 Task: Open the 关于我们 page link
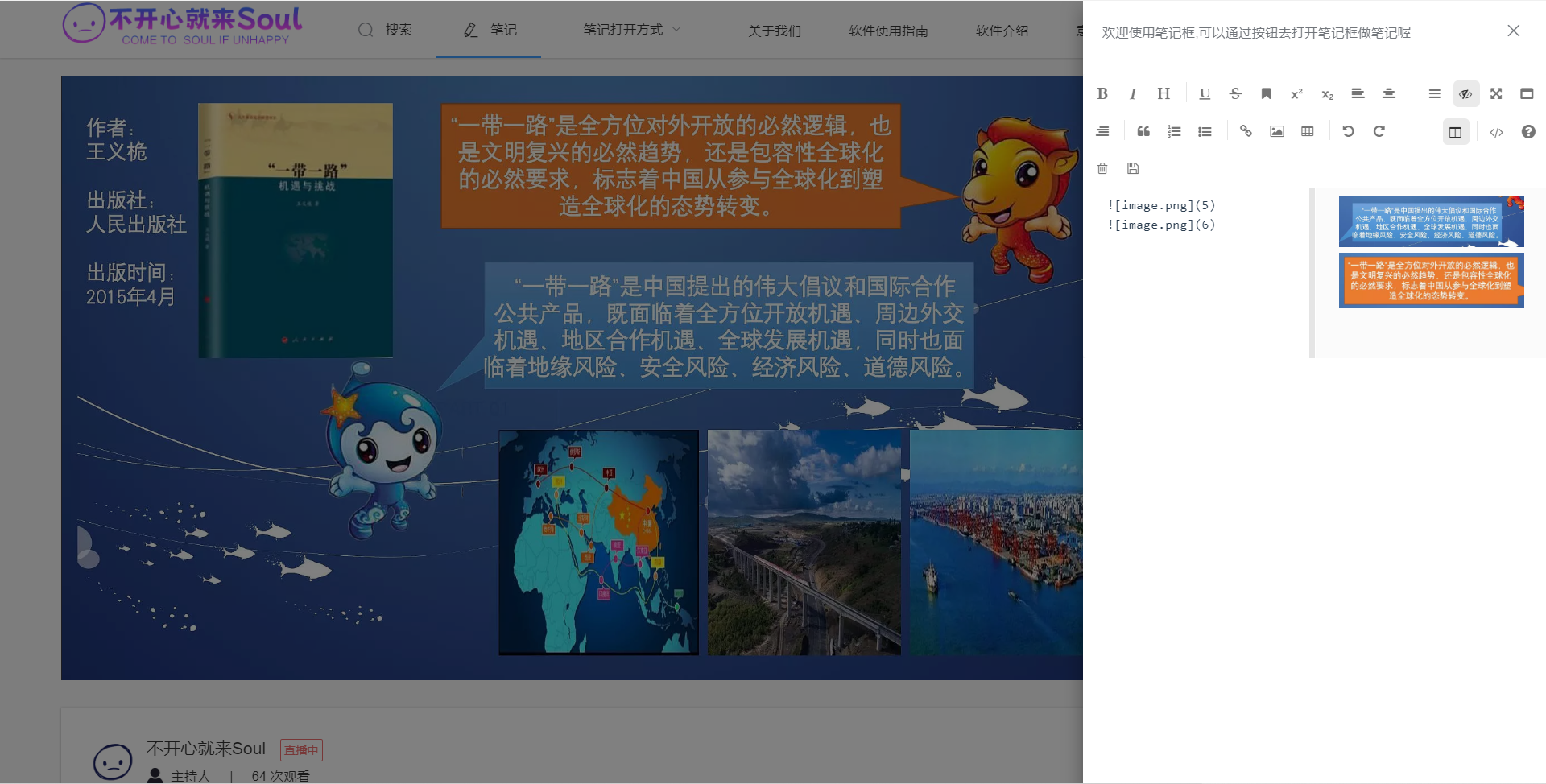[774, 31]
